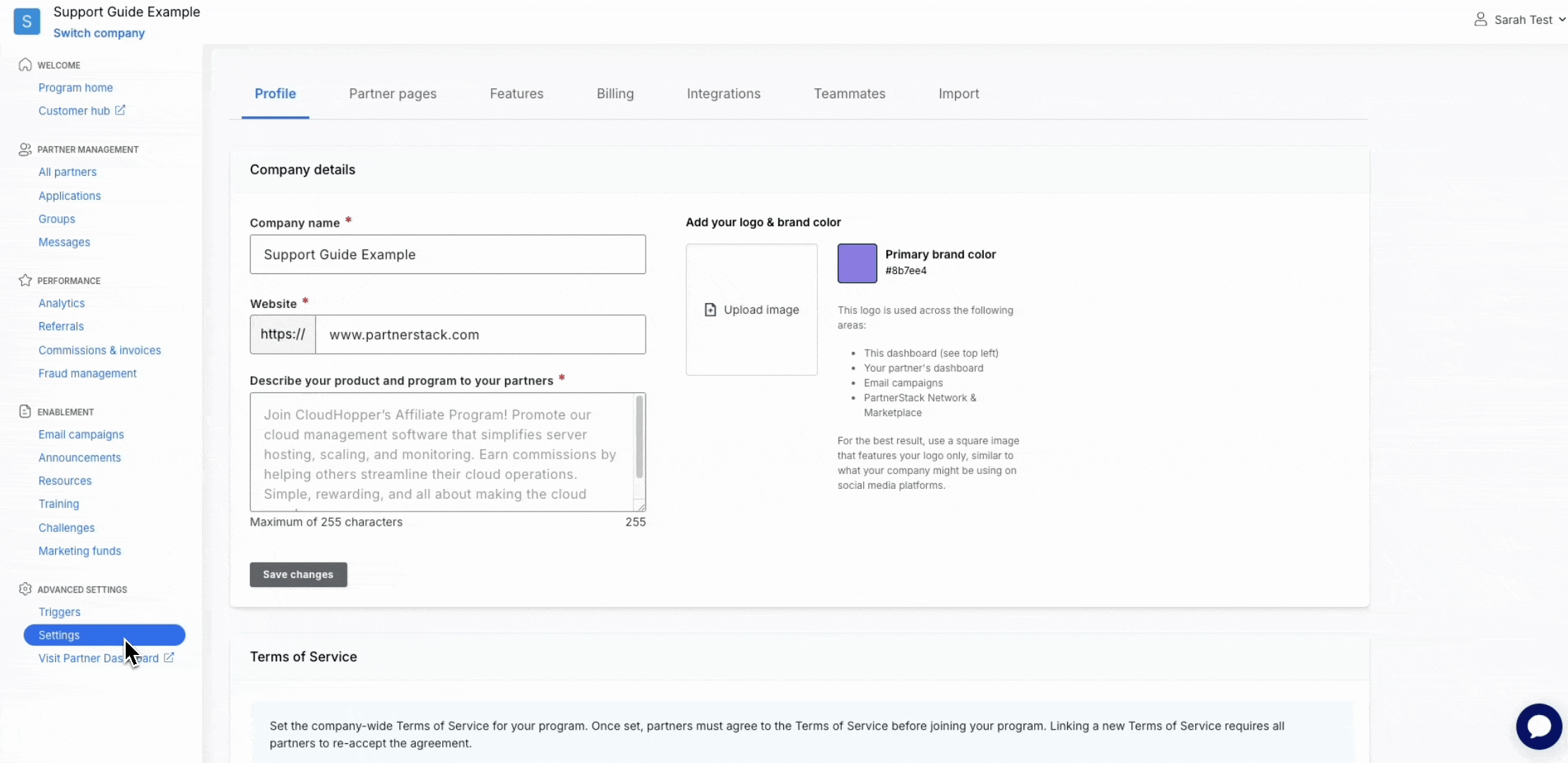The image size is (1568, 763).
Task: Click the Advanced Settings gear icon
Action: coord(25,589)
